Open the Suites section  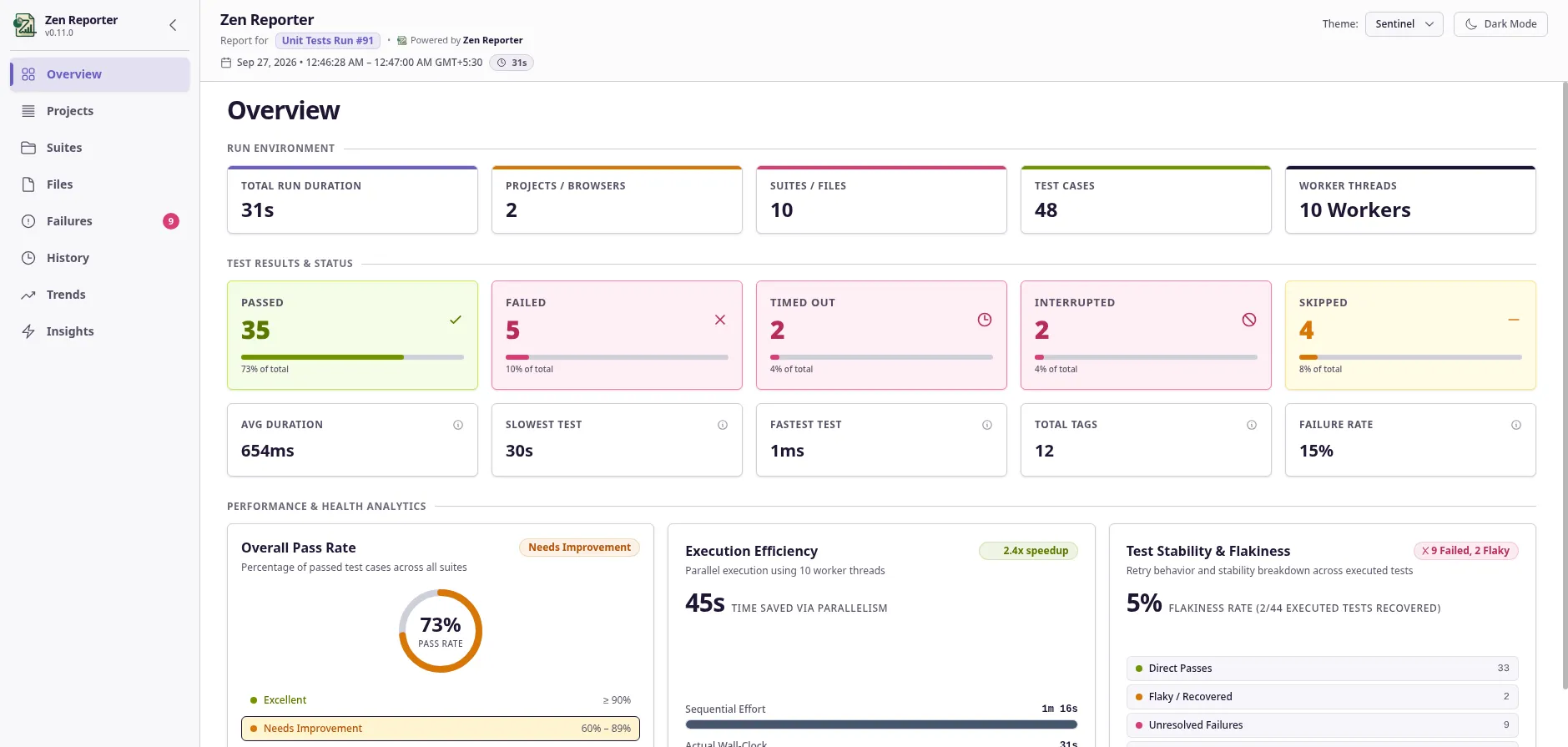(100, 148)
